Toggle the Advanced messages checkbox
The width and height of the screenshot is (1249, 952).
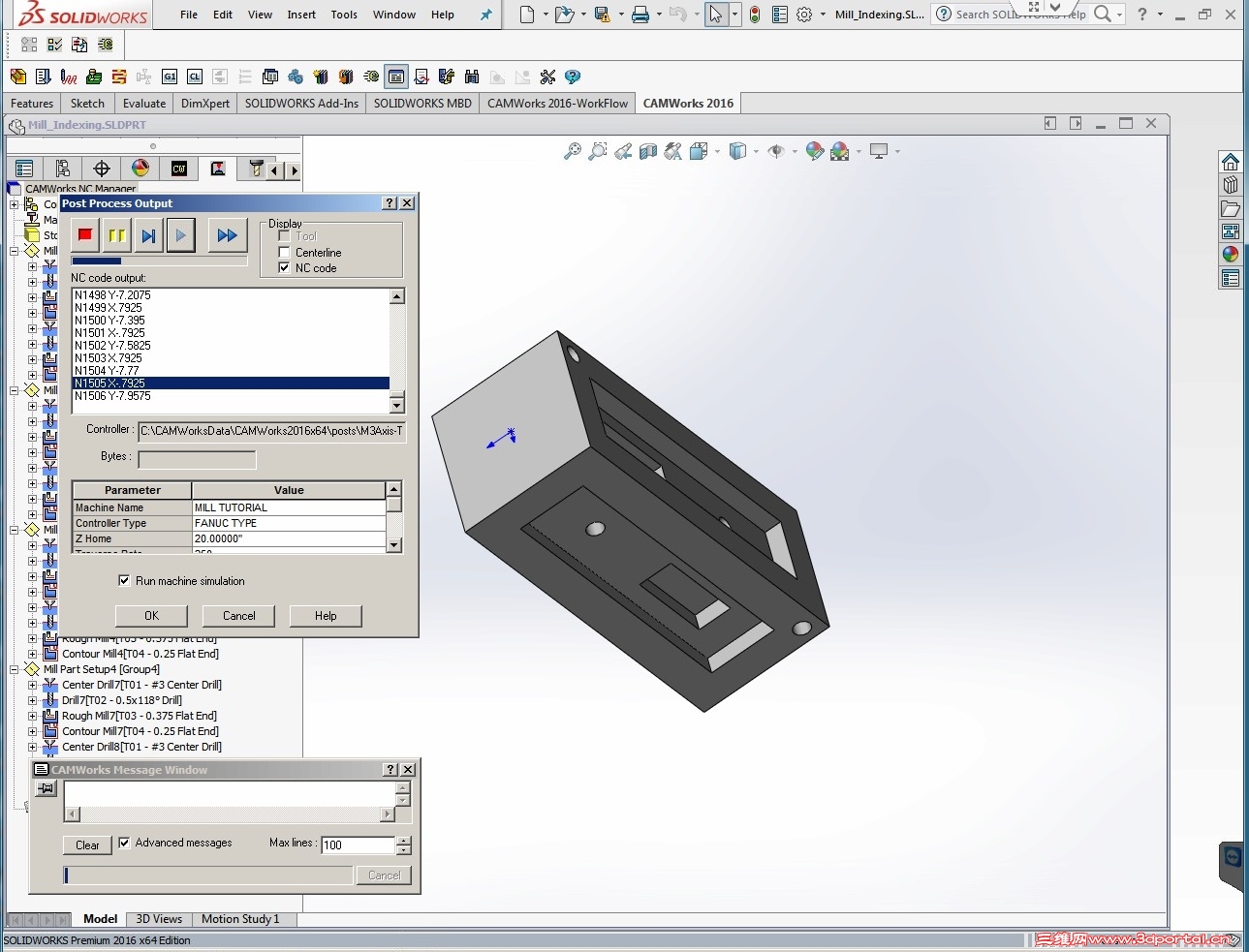124,844
